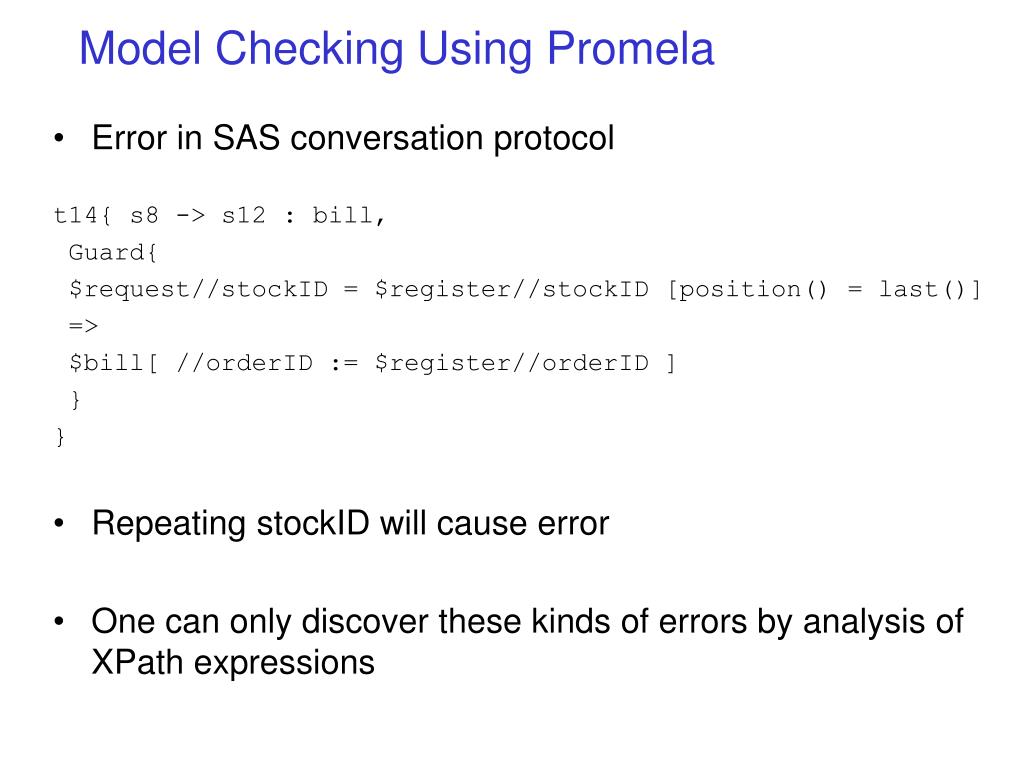Click the code line starting with t14{

(219, 215)
